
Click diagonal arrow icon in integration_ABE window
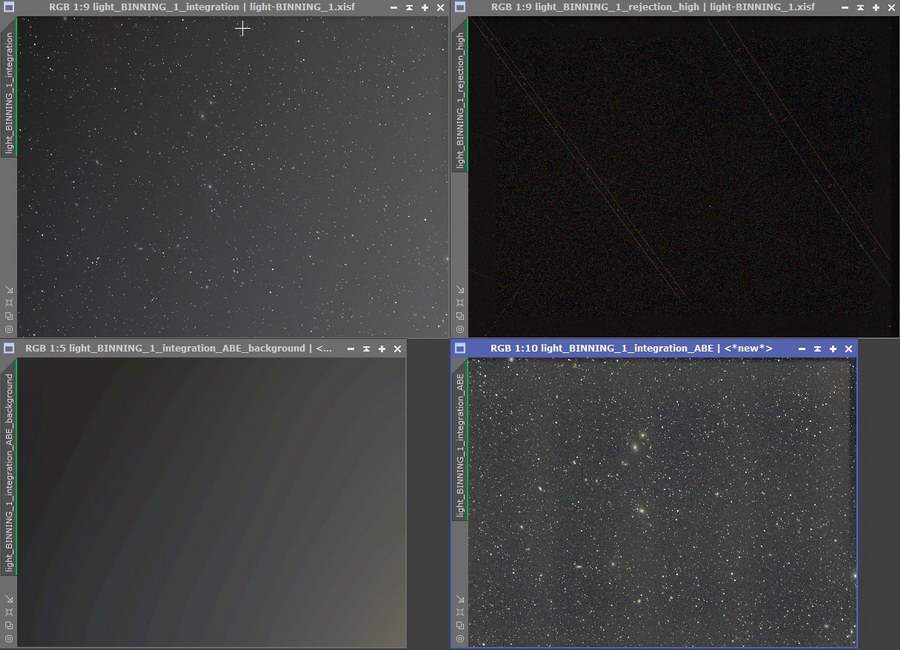click(x=460, y=599)
